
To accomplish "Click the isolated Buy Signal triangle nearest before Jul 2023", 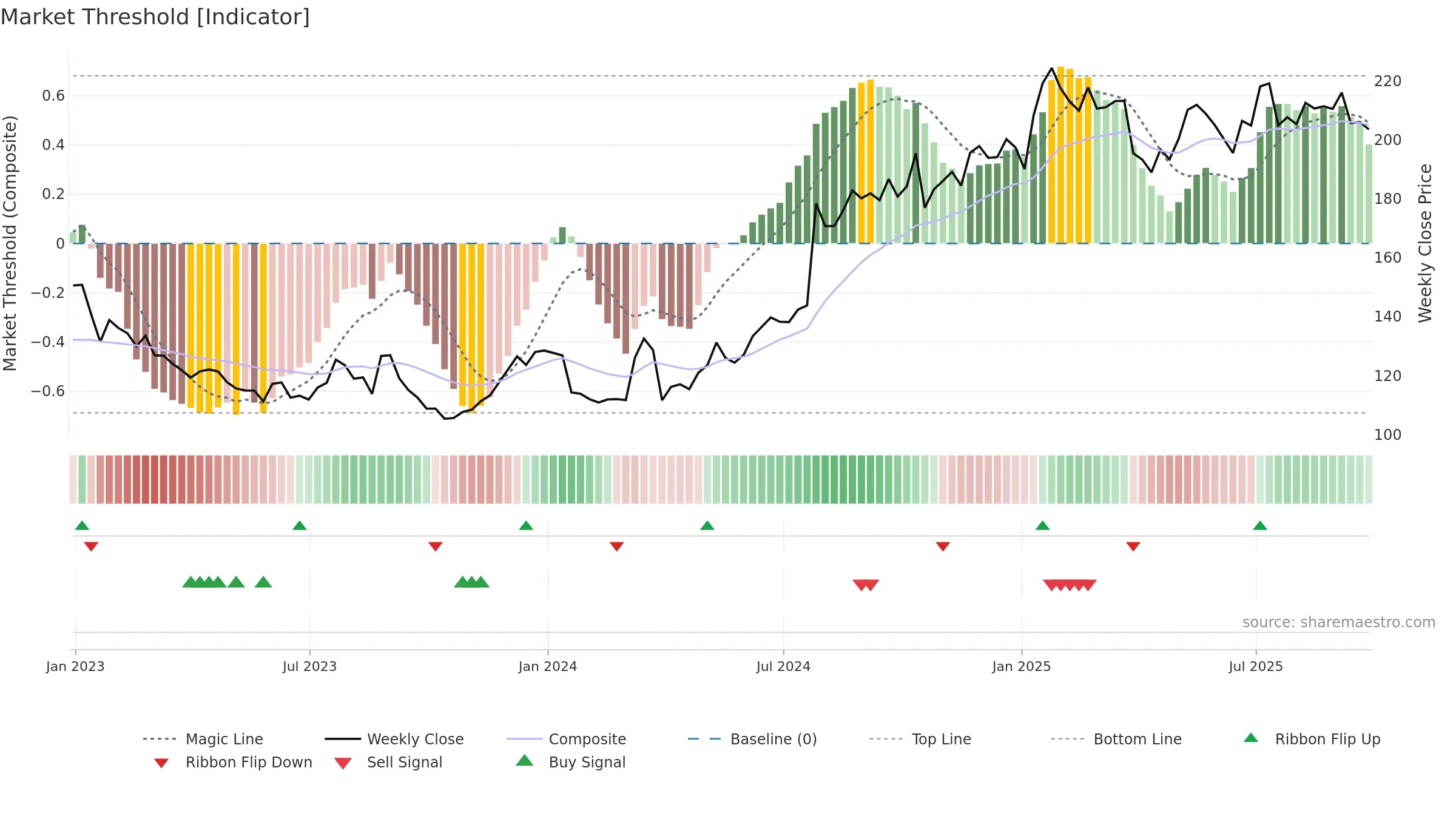I will [263, 582].
